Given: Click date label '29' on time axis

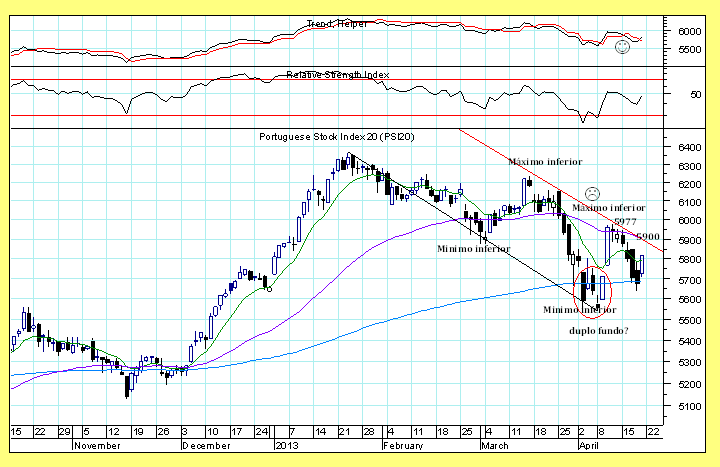Looking at the screenshot, I should tap(64, 432).
